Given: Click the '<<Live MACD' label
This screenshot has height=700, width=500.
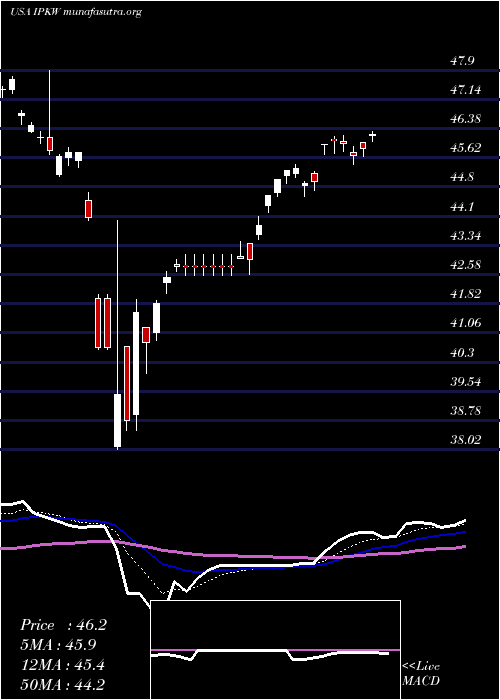Looking at the screenshot, I should click(421, 674).
